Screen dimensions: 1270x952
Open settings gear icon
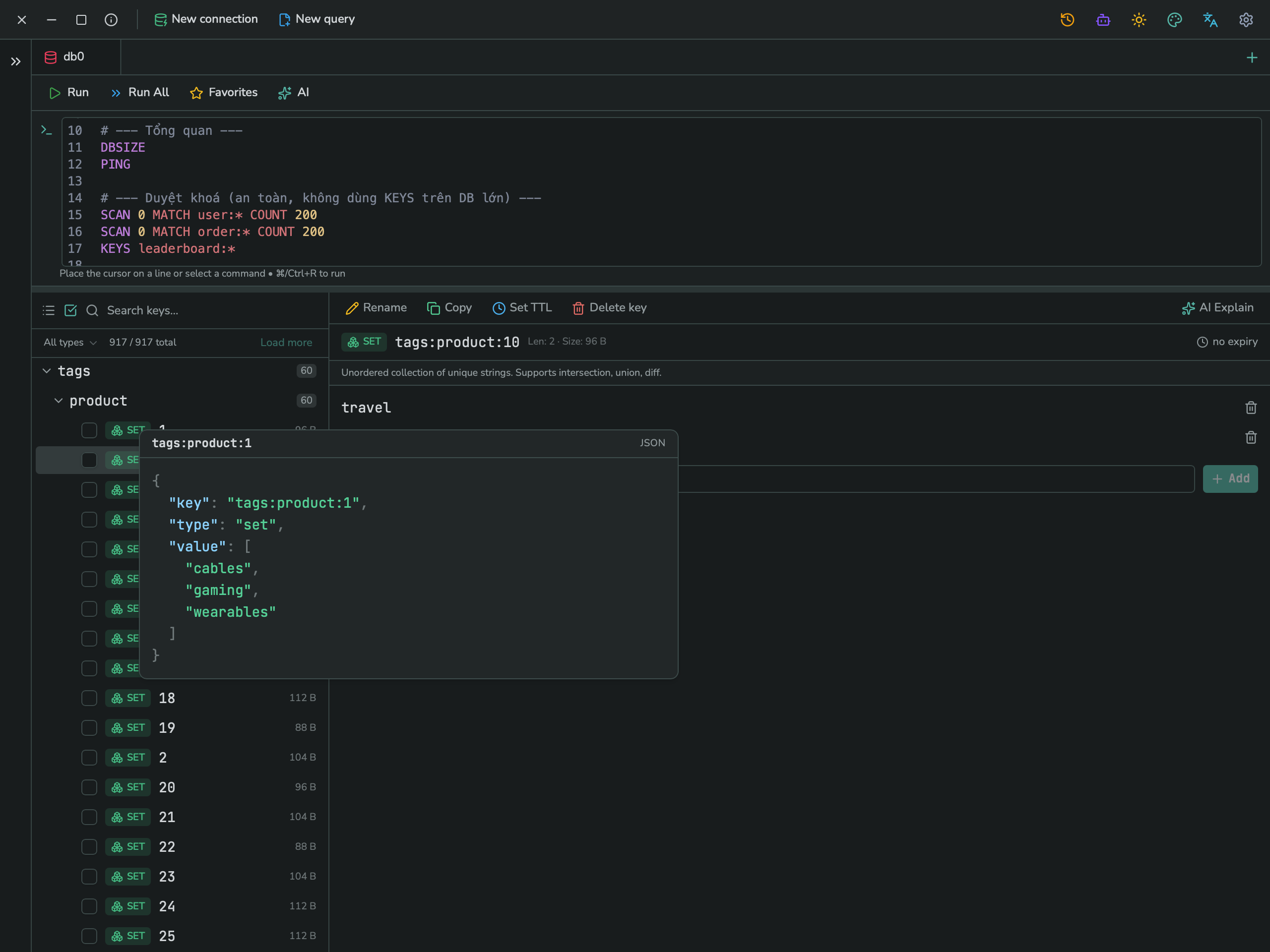[1246, 19]
